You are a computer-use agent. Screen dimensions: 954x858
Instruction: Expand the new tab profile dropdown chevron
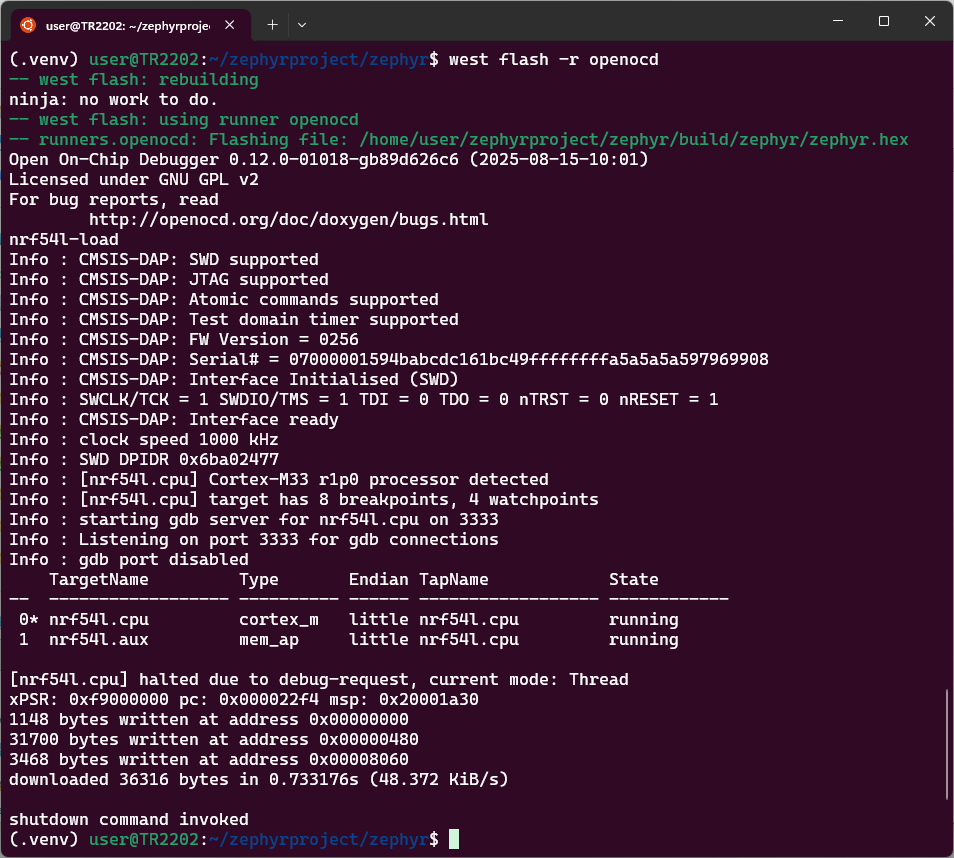coord(302,24)
